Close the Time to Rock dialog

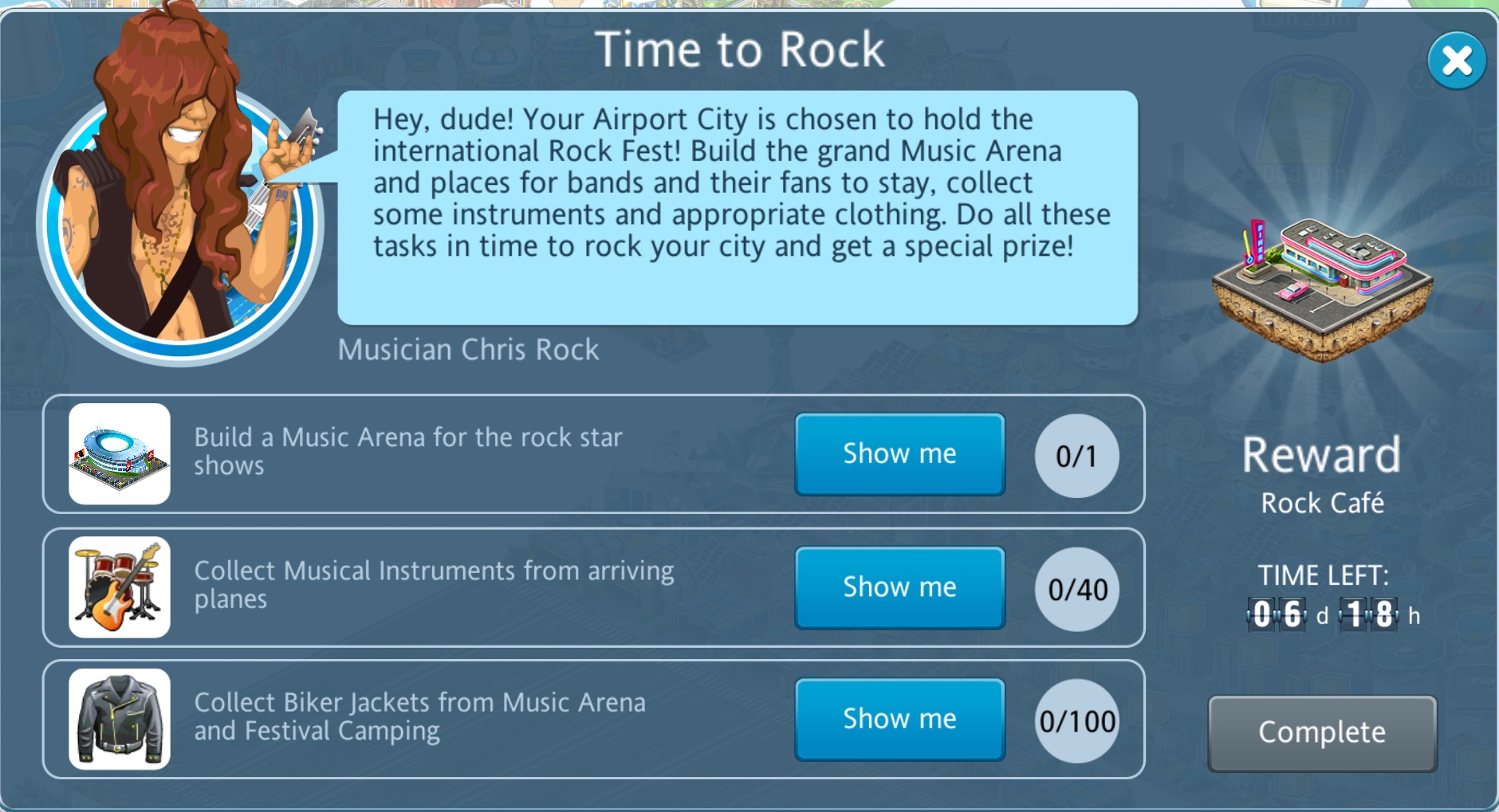[1457, 61]
